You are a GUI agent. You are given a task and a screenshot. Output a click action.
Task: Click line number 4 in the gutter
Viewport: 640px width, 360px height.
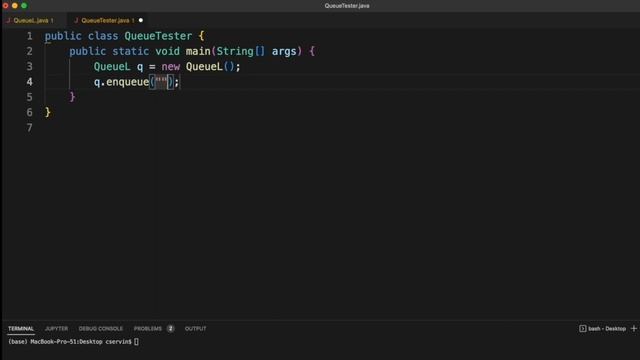click(x=29, y=82)
